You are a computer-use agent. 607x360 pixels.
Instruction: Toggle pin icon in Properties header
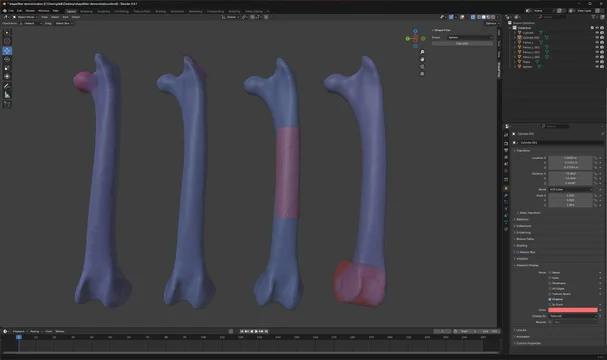pyautogui.click(x=602, y=134)
